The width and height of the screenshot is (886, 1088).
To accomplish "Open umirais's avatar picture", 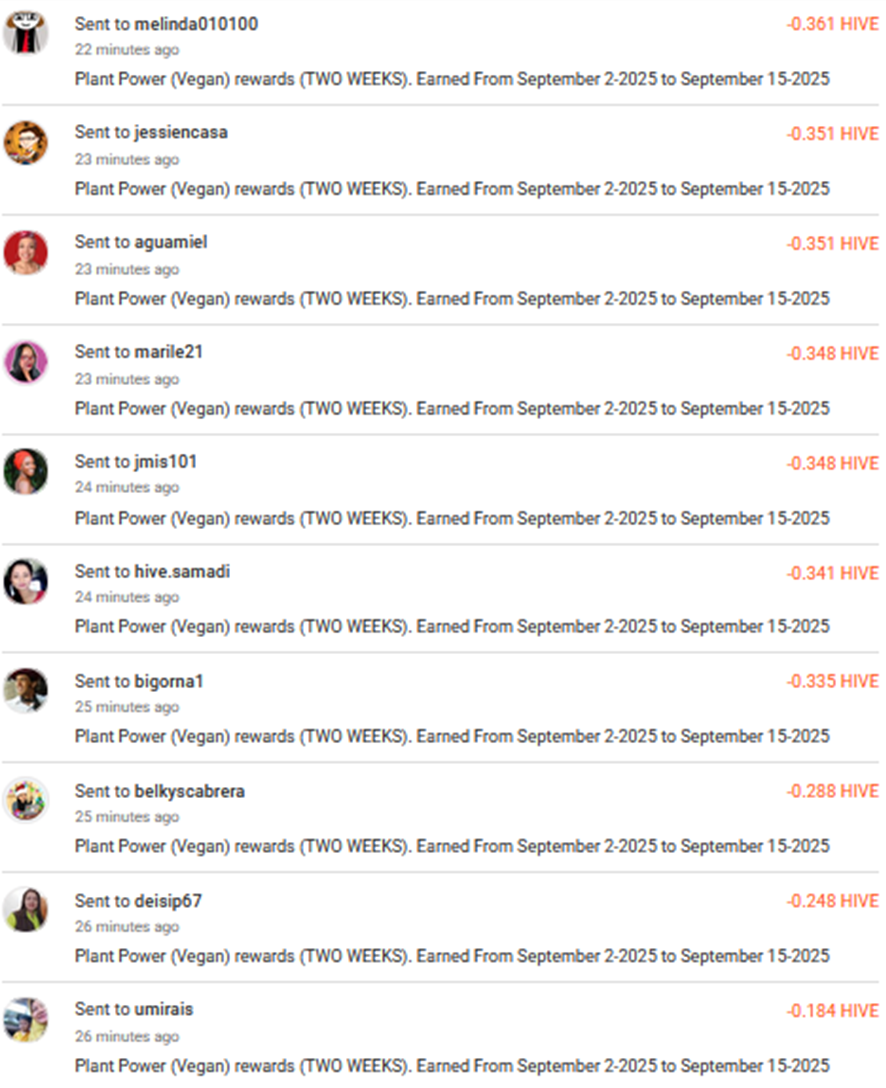I will pos(26,1019).
